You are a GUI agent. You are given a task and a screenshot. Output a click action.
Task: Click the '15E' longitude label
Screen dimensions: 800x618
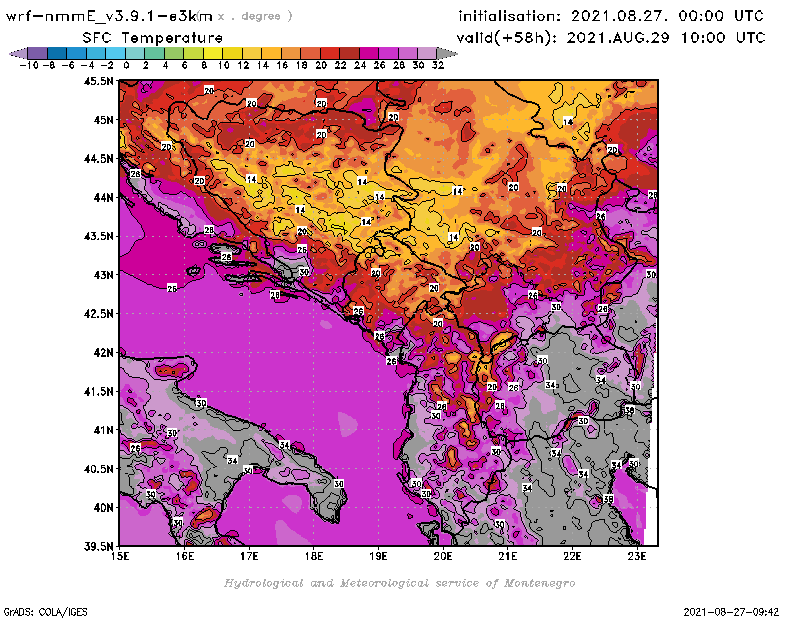coord(119,556)
